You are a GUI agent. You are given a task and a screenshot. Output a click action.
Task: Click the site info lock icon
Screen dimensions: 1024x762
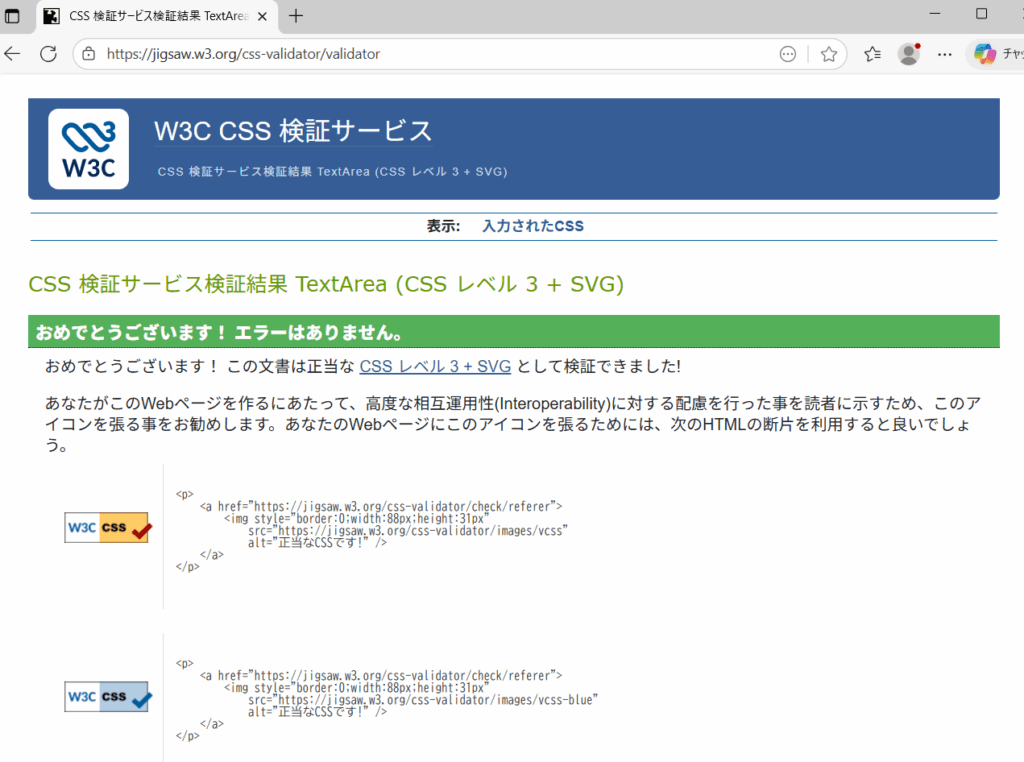coord(88,54)
